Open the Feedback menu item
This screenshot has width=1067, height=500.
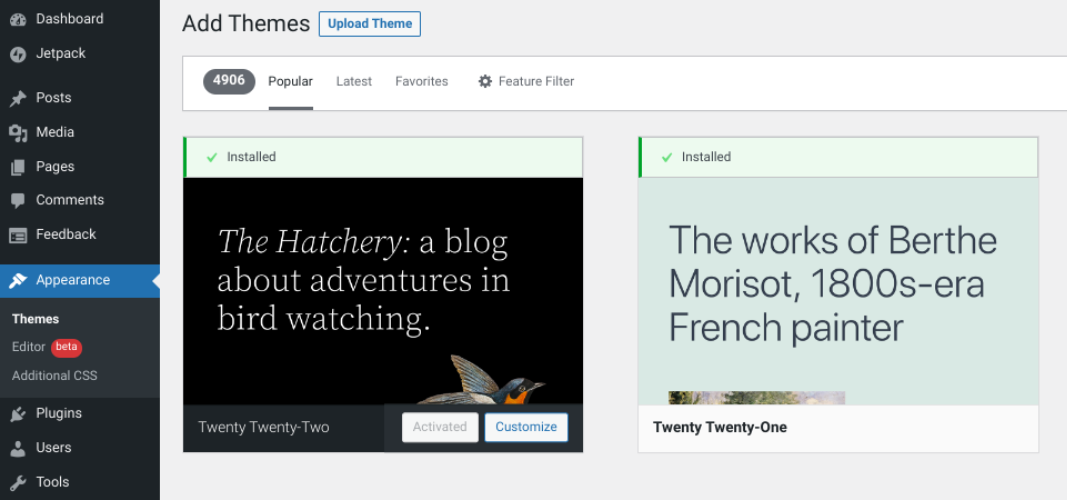[80, 234]
